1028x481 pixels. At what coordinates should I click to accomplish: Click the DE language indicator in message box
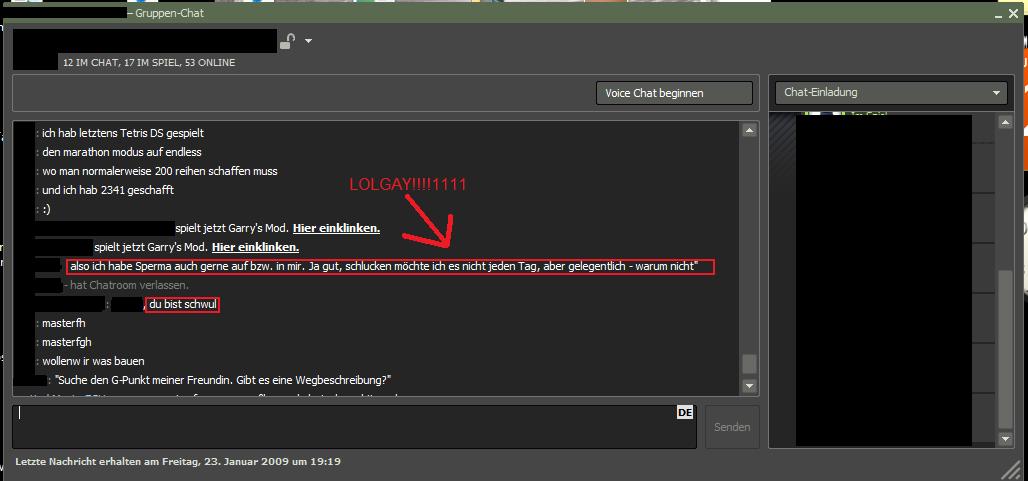click(685, 412)
